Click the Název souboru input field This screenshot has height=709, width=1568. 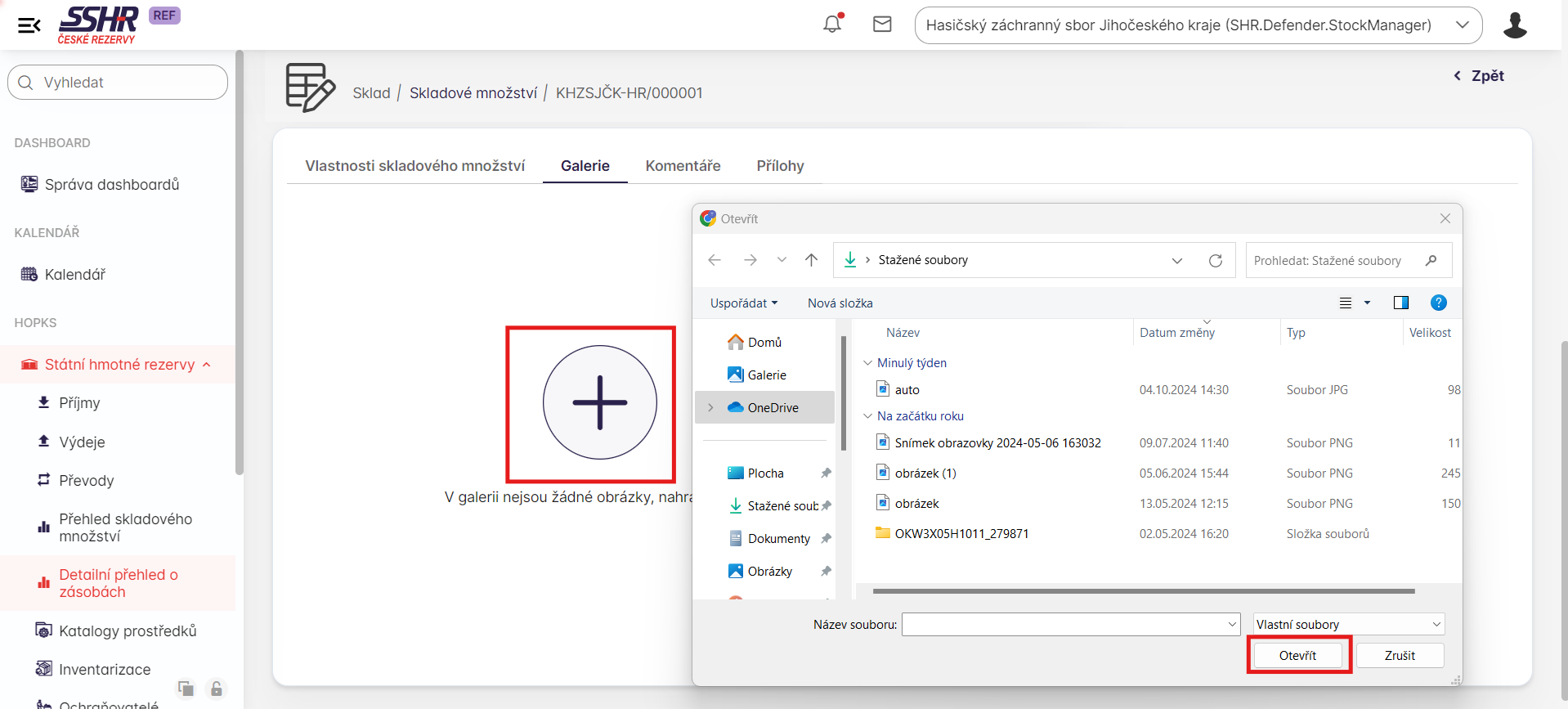tap(1063, 625)
